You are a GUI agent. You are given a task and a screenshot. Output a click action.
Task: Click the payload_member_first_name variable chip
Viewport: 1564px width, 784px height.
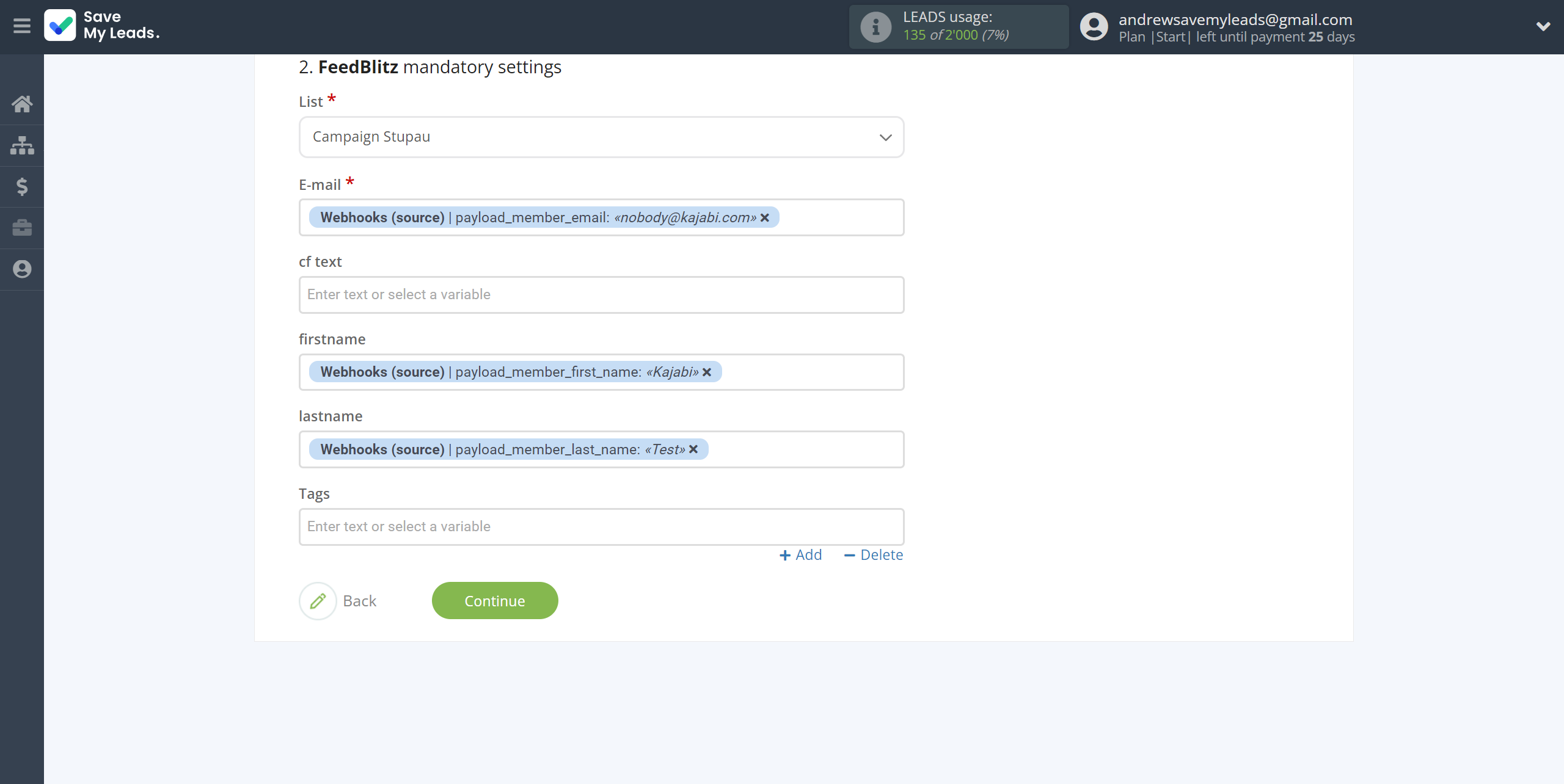click(x=515, y=372)
